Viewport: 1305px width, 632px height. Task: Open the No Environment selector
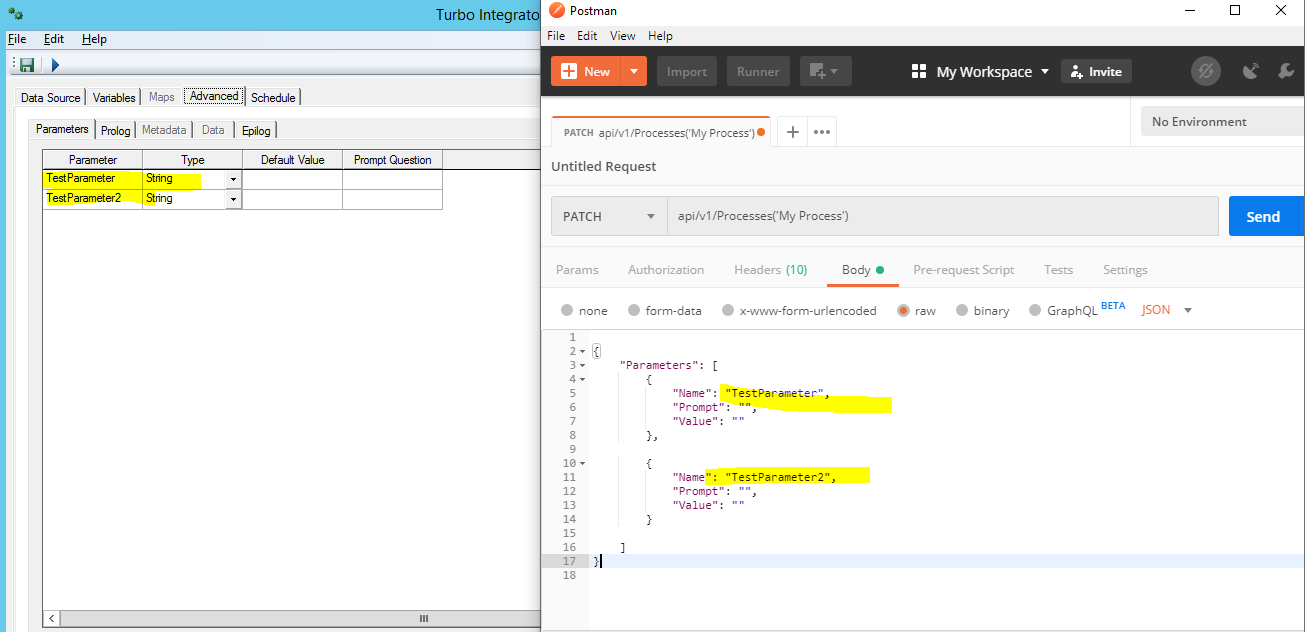(x=1222, y=121)
